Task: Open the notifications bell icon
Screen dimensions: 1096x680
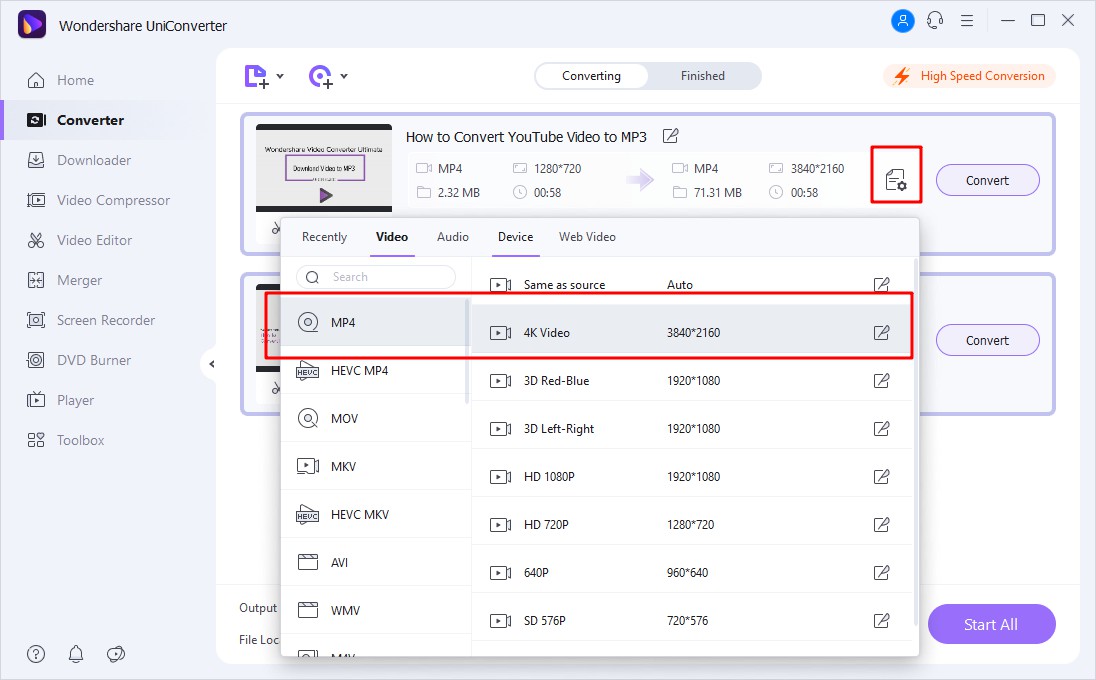Action: coord(75,654)
